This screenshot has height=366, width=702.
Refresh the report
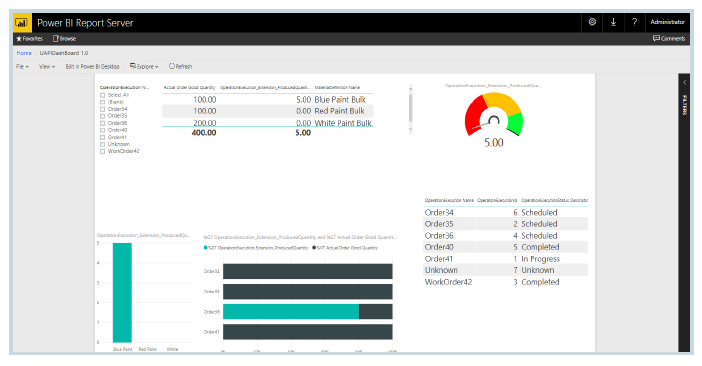180,66
